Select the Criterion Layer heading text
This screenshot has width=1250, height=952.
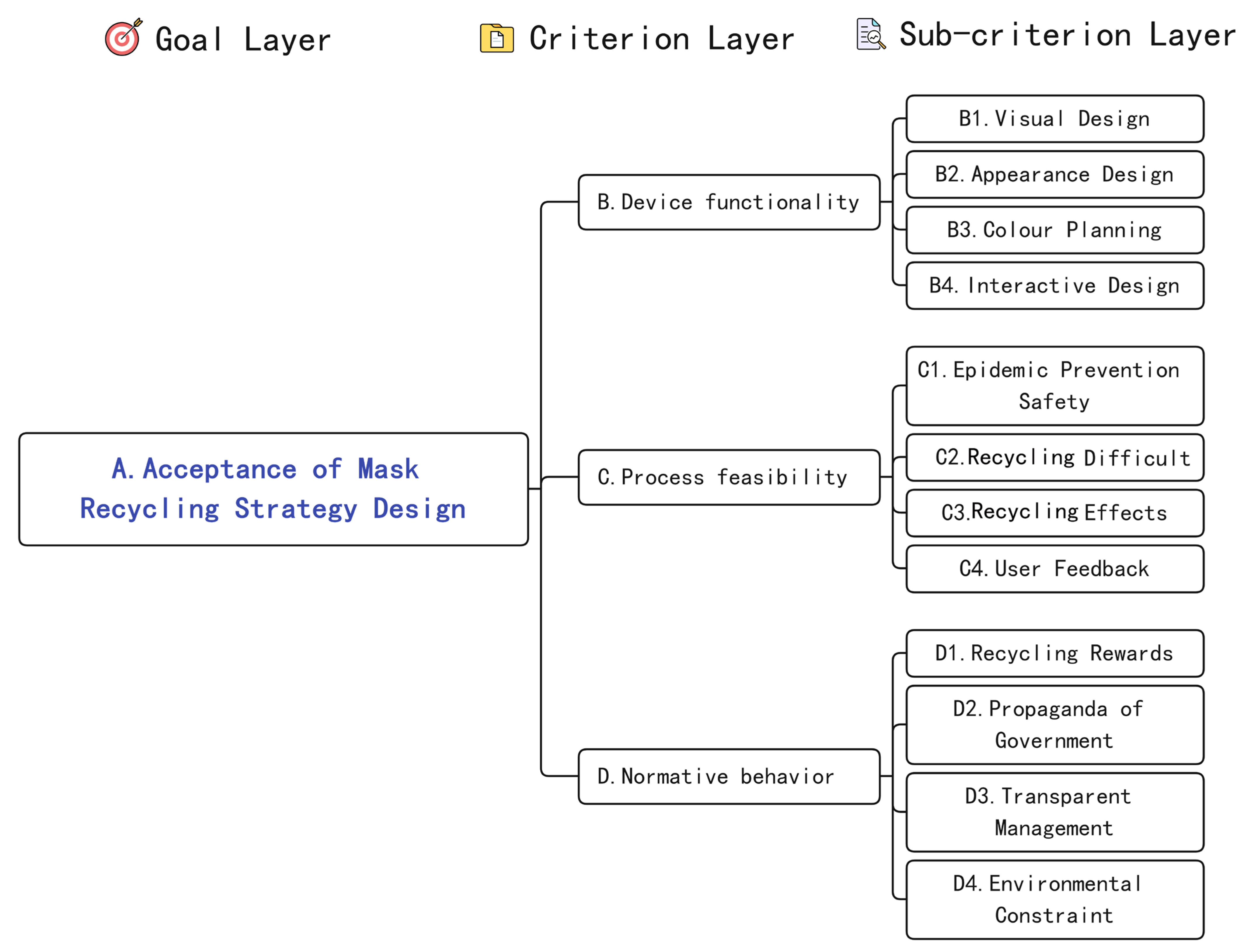(661, 39)
